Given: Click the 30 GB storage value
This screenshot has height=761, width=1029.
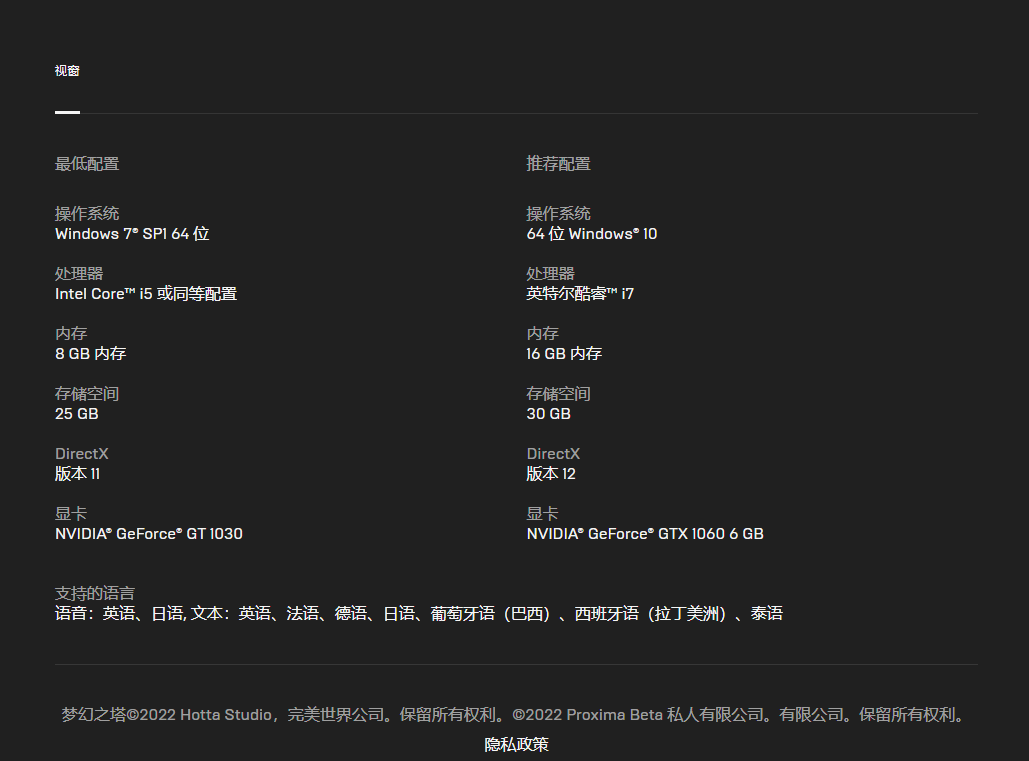Looking at the screenshot, I should point(548,414).
